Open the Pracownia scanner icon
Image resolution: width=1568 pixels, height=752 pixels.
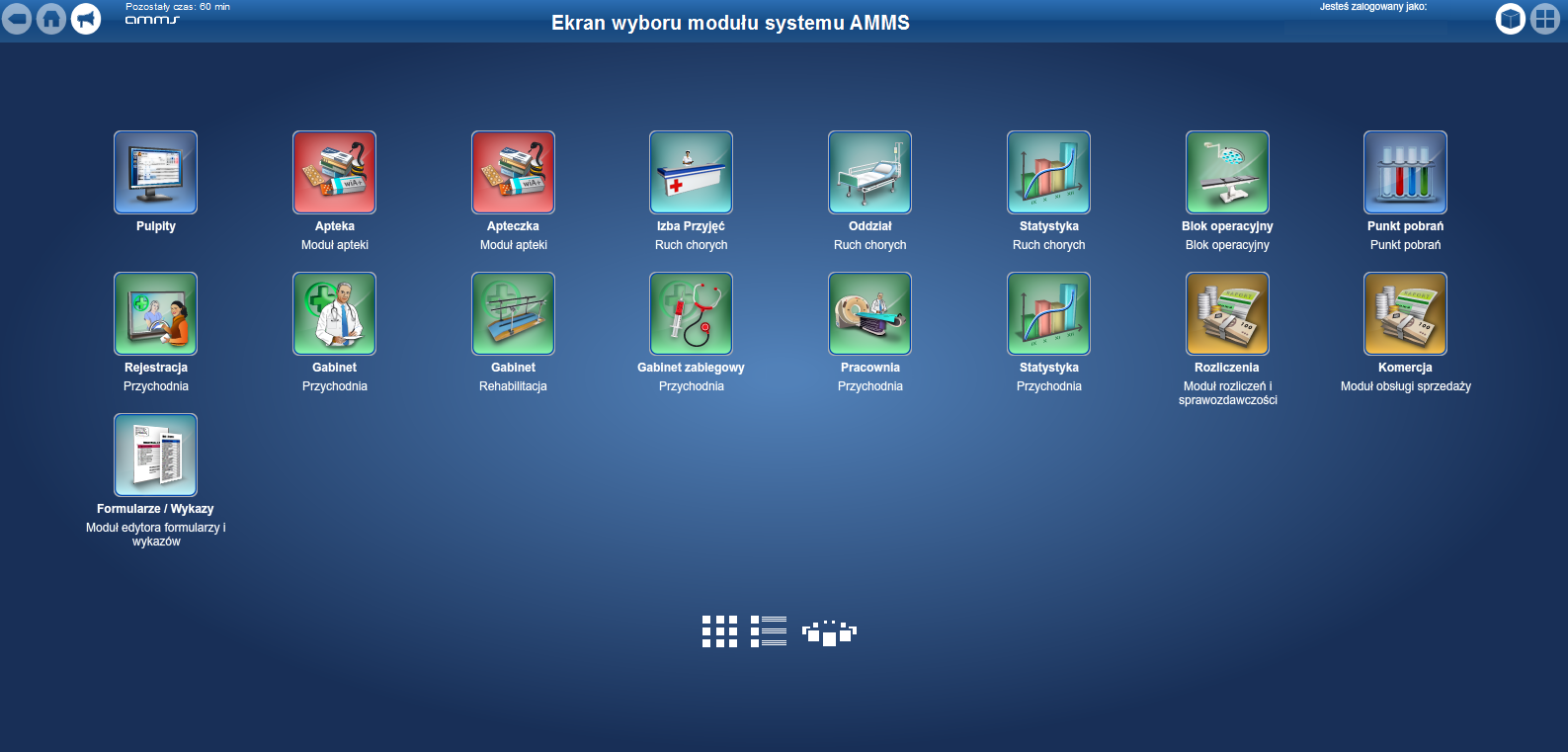(x=869, y=313)
